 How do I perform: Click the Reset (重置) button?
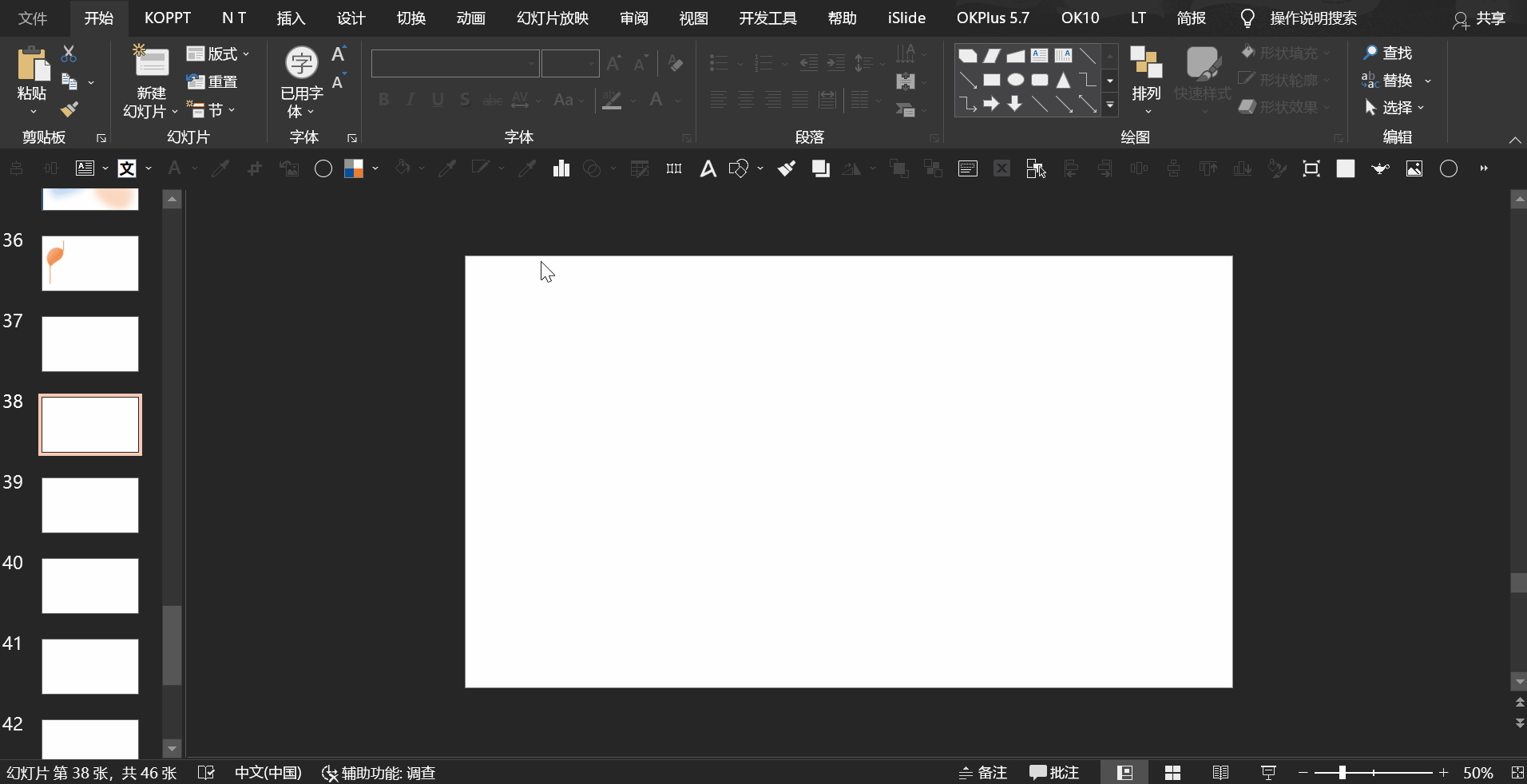212,81
